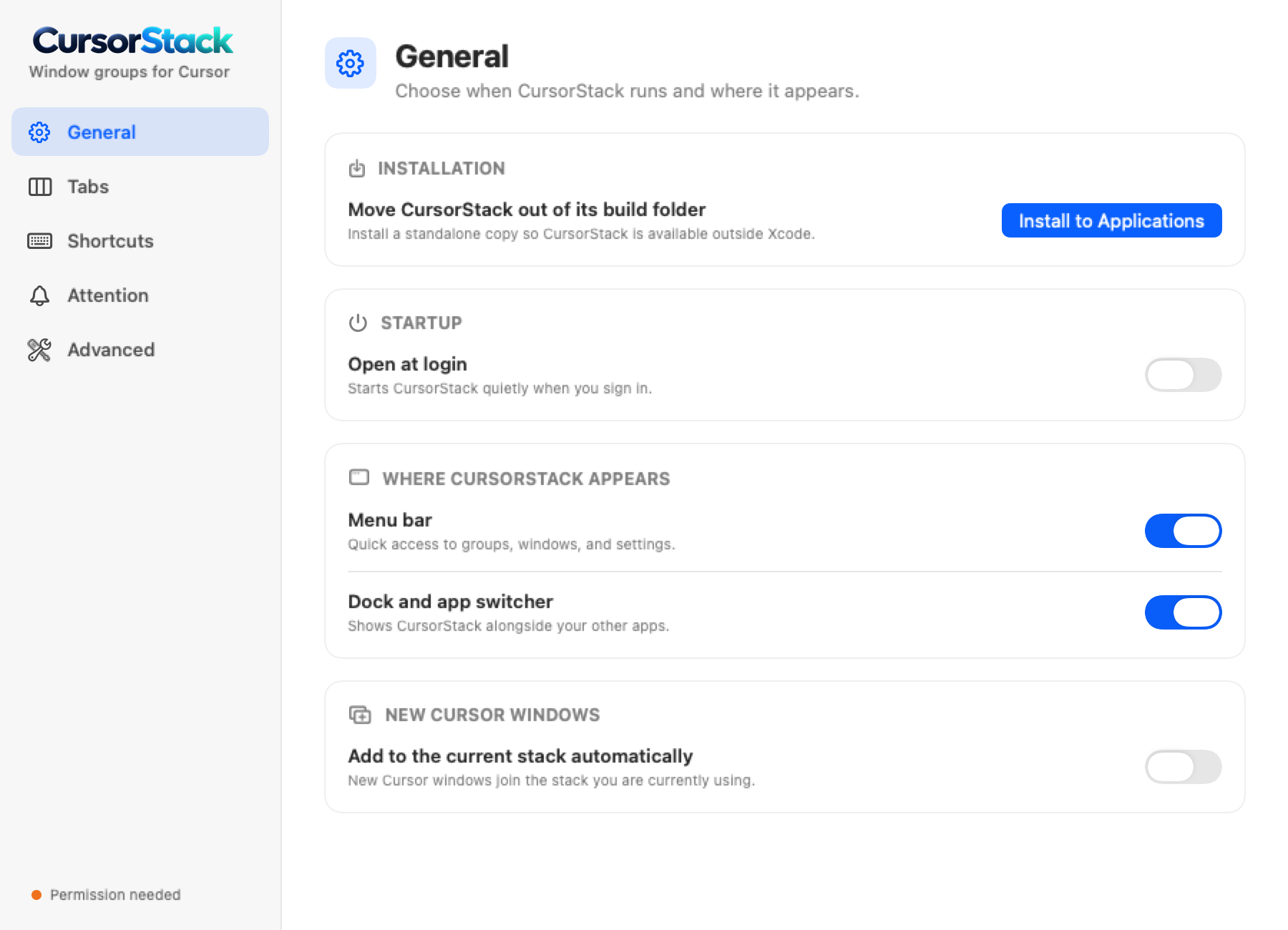
Task: Click the CursorStack logo
Action: (133, 41)
